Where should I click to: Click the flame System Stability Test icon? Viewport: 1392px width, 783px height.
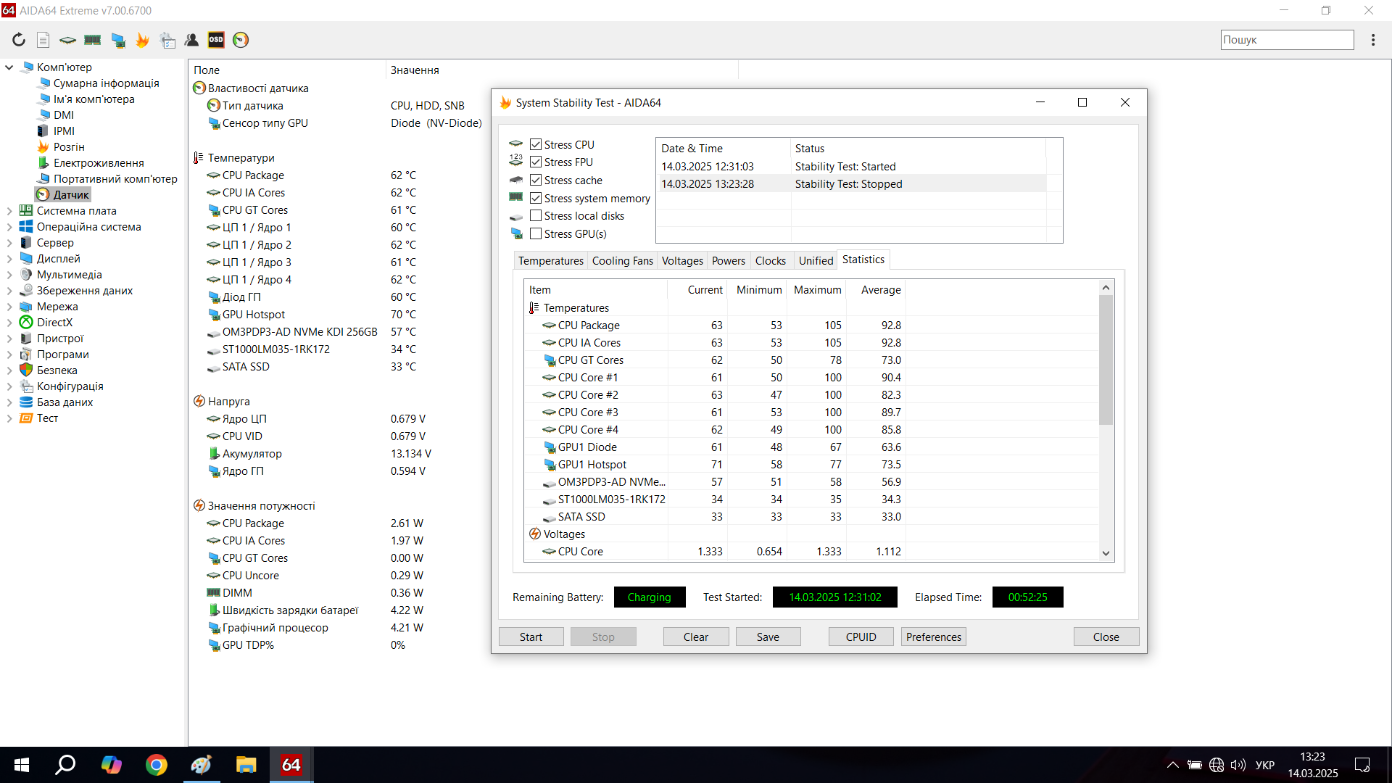click(x=142, y=40)
